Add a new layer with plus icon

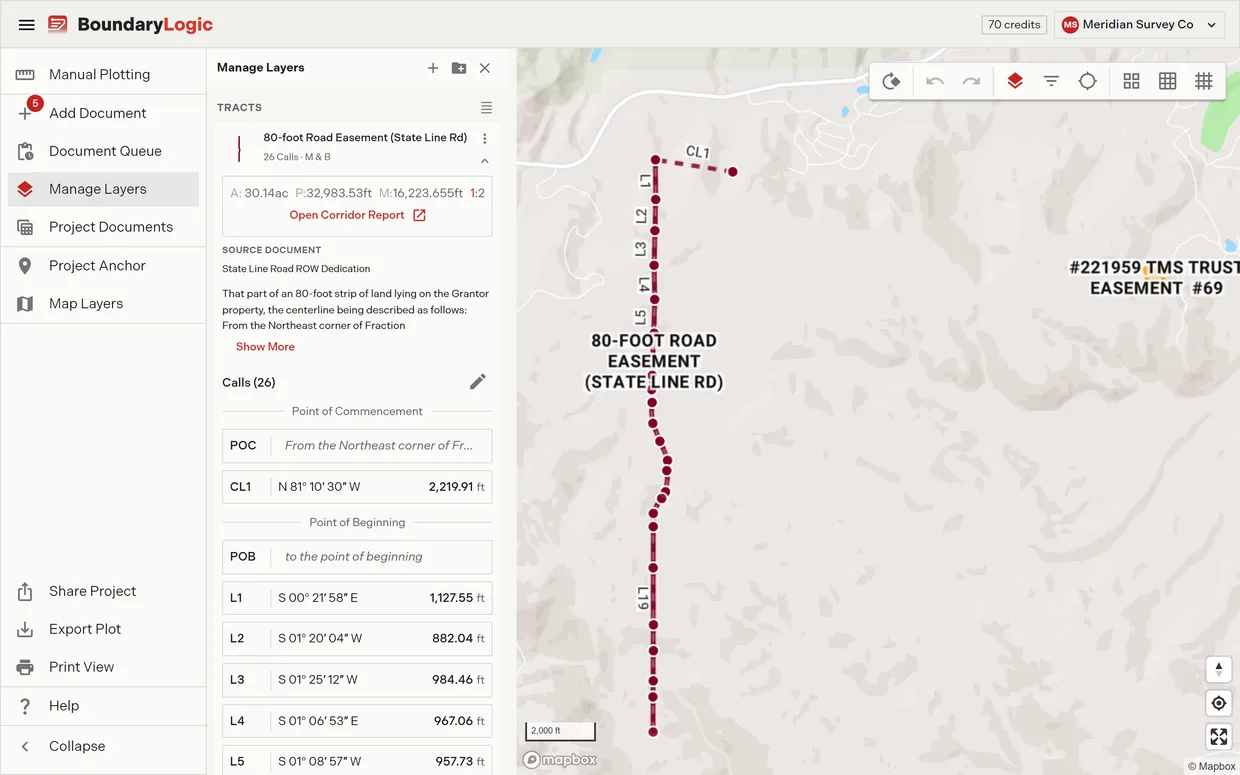[433, 68]
